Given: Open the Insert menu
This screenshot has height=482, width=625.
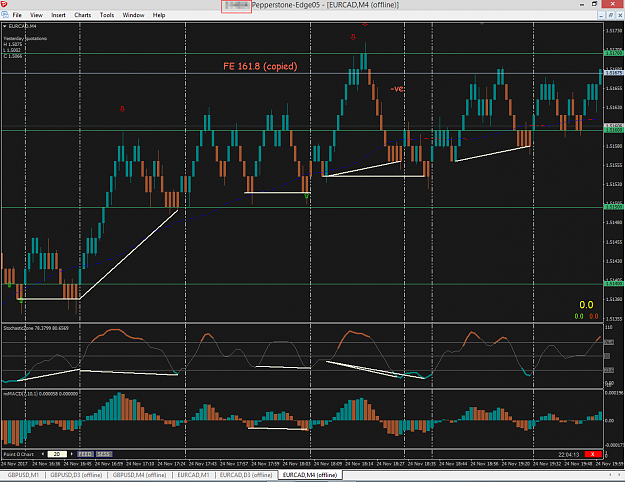Looking at the screenshot, I should click(x=58, y=15).
